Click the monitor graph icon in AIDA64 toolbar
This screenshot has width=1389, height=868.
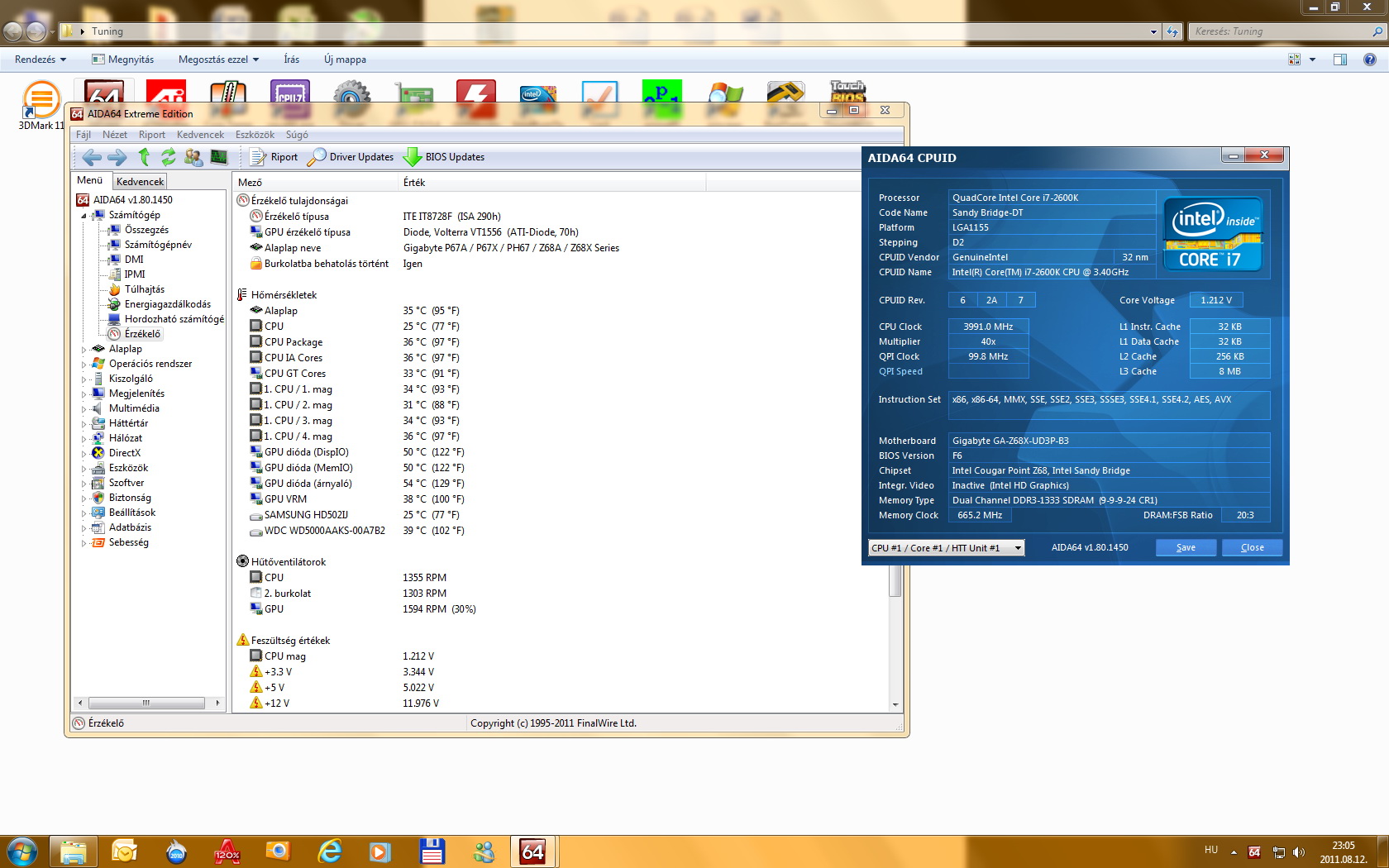coord(219,157)
